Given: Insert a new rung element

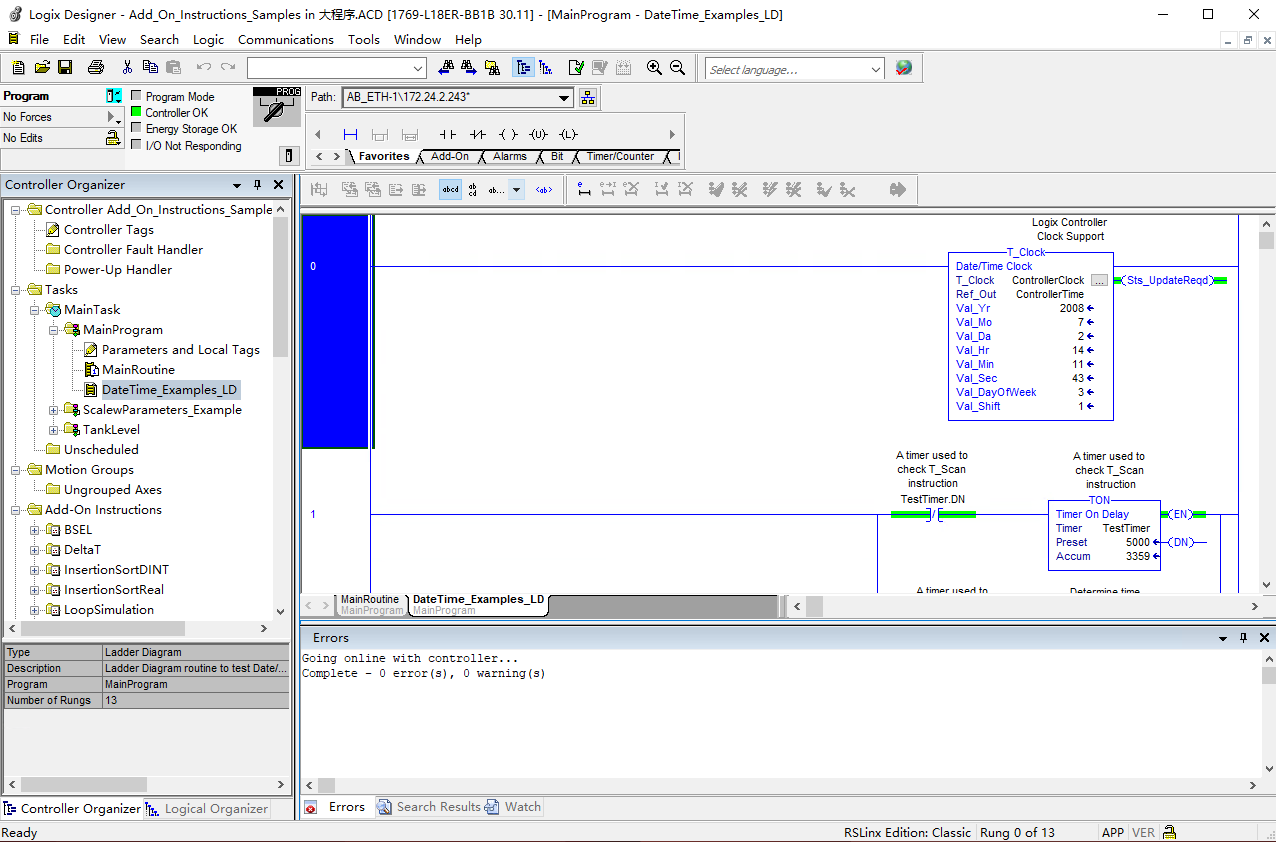Looking at the screenshot, I should [x=350, y=134].
